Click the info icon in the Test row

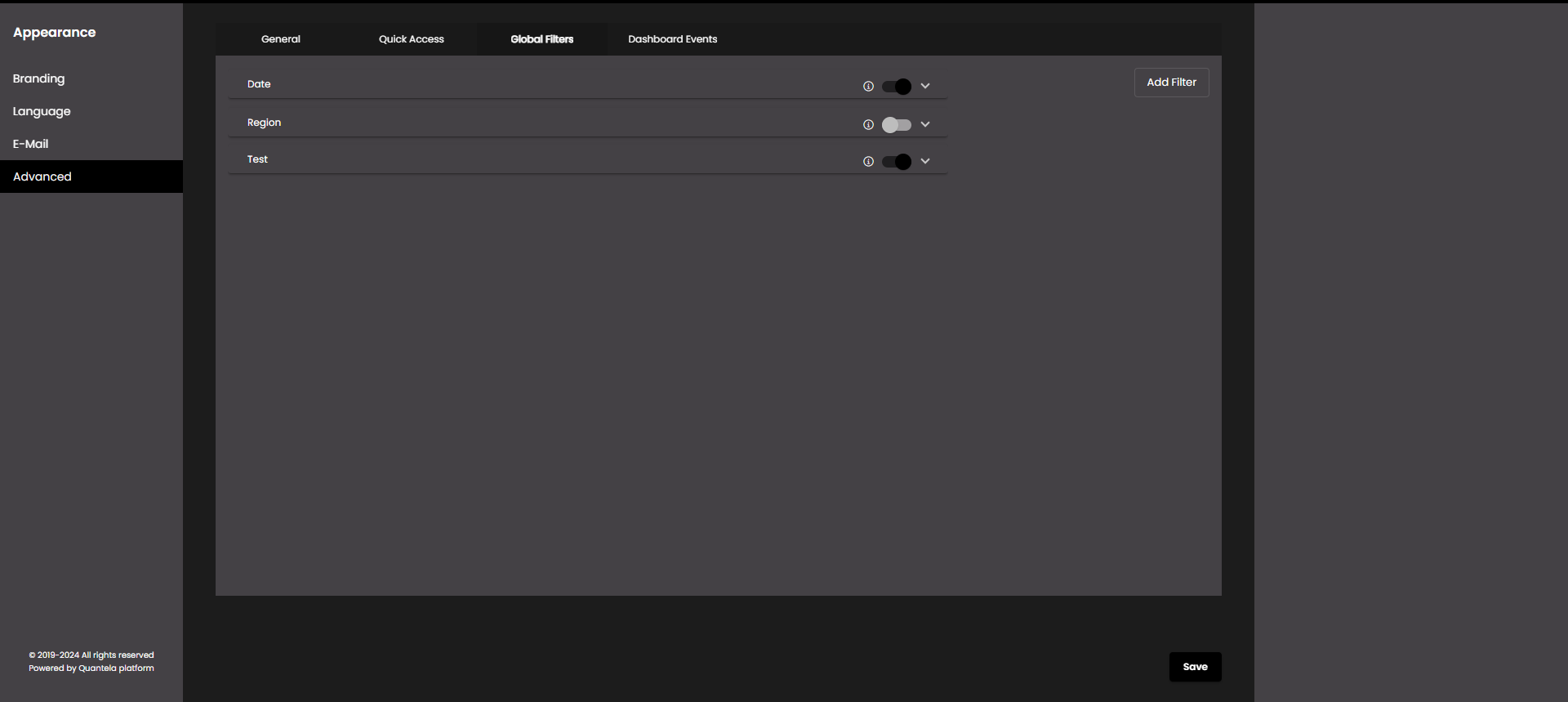point(868,162)
